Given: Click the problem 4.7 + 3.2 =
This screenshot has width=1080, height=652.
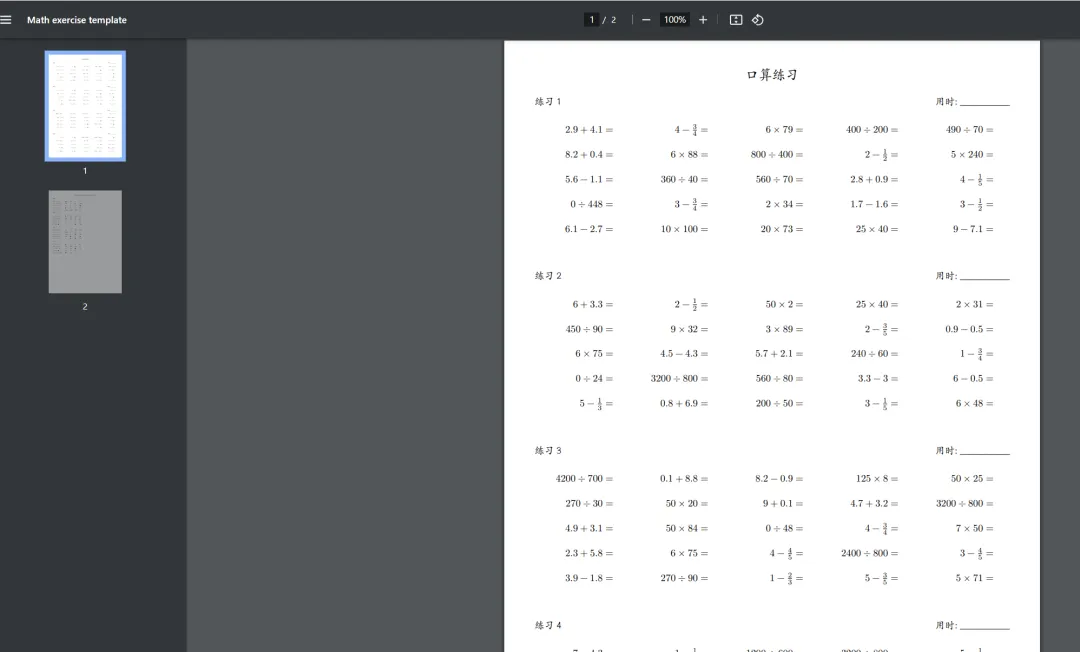Looking at the screenshot, I should (874, 503).
